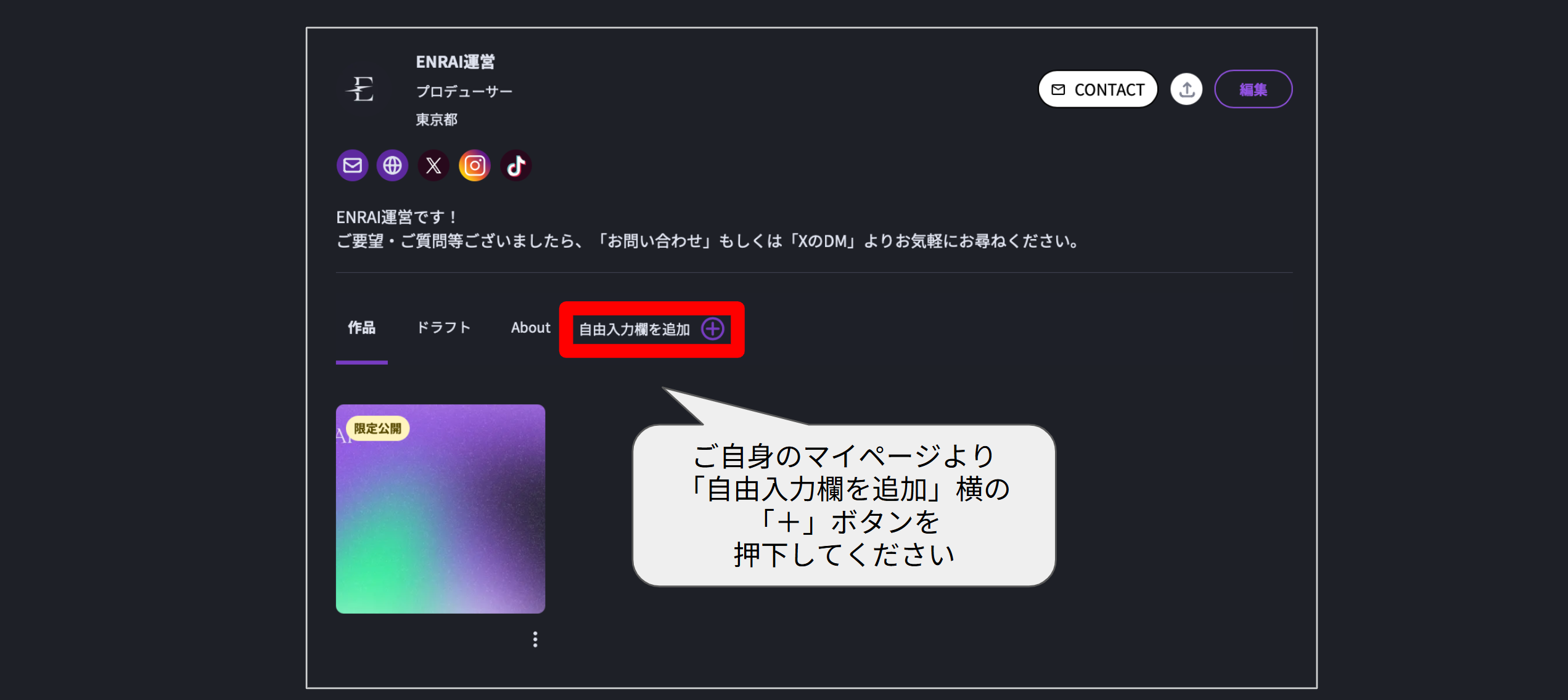Click the 東京都 location text
Image resolution: width=1568 pixels, height=700 pixels.
(437, 120)
